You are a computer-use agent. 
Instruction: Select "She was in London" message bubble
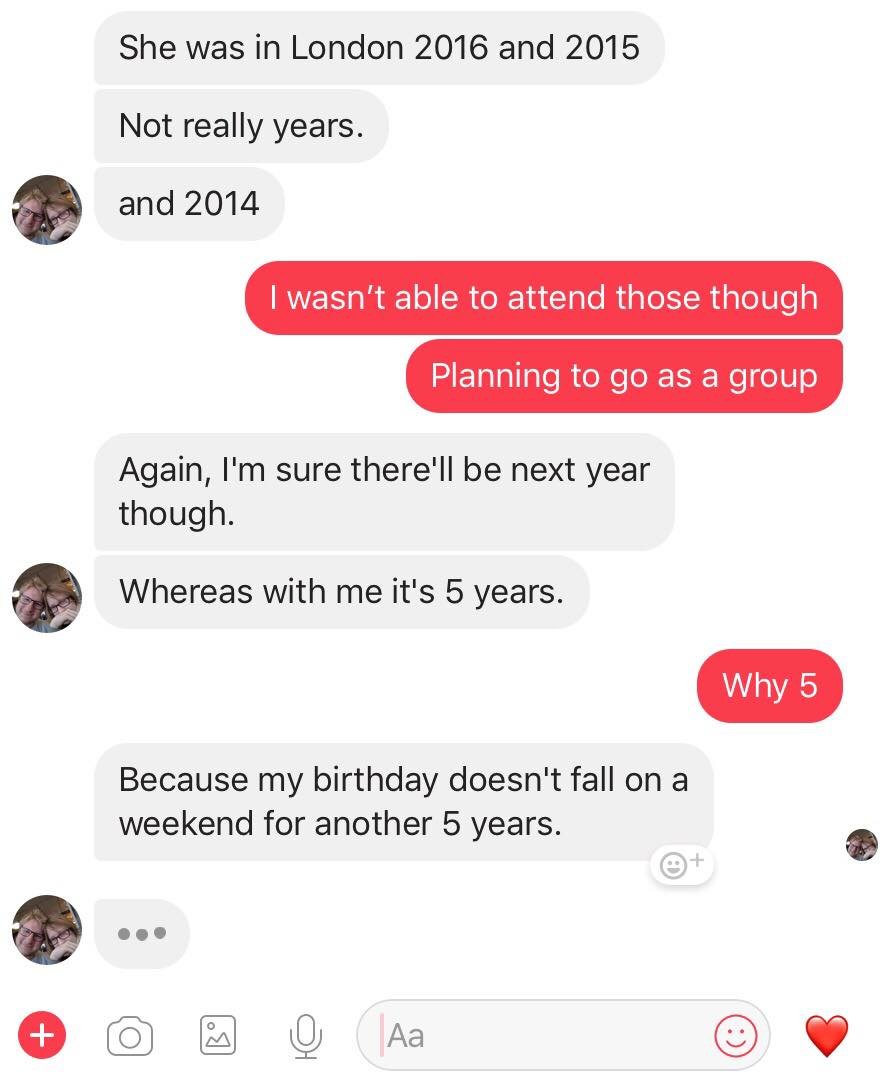tap(378, 48)
